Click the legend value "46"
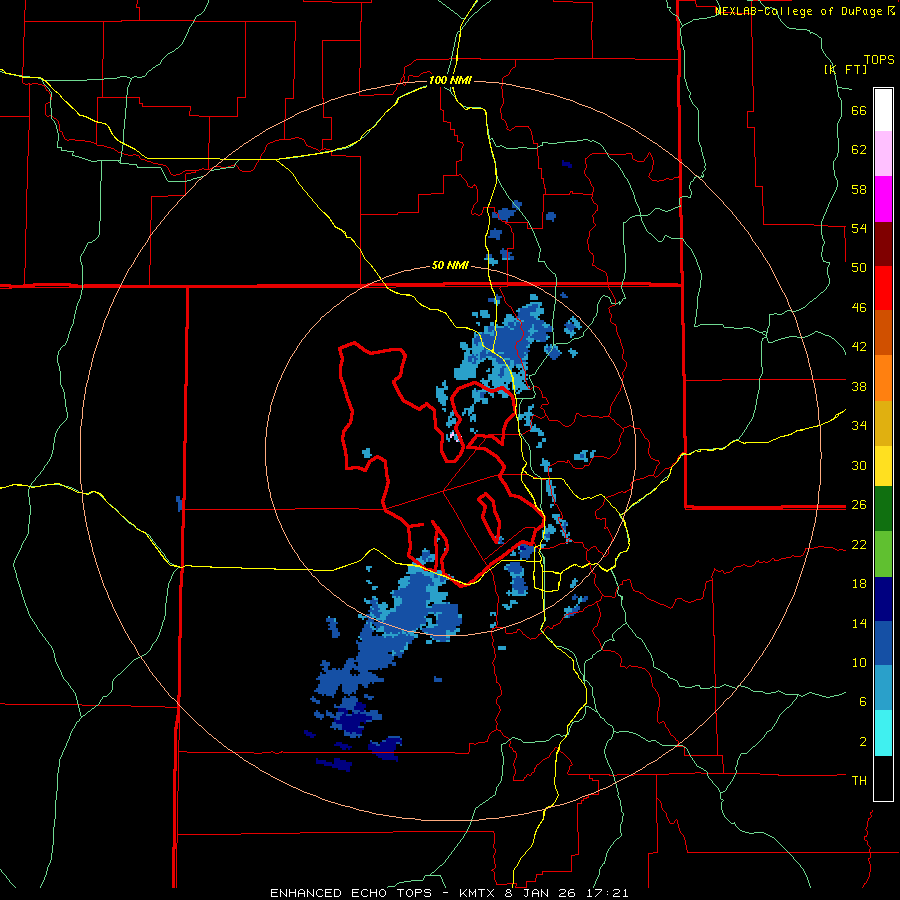 [x=859, y=307]
